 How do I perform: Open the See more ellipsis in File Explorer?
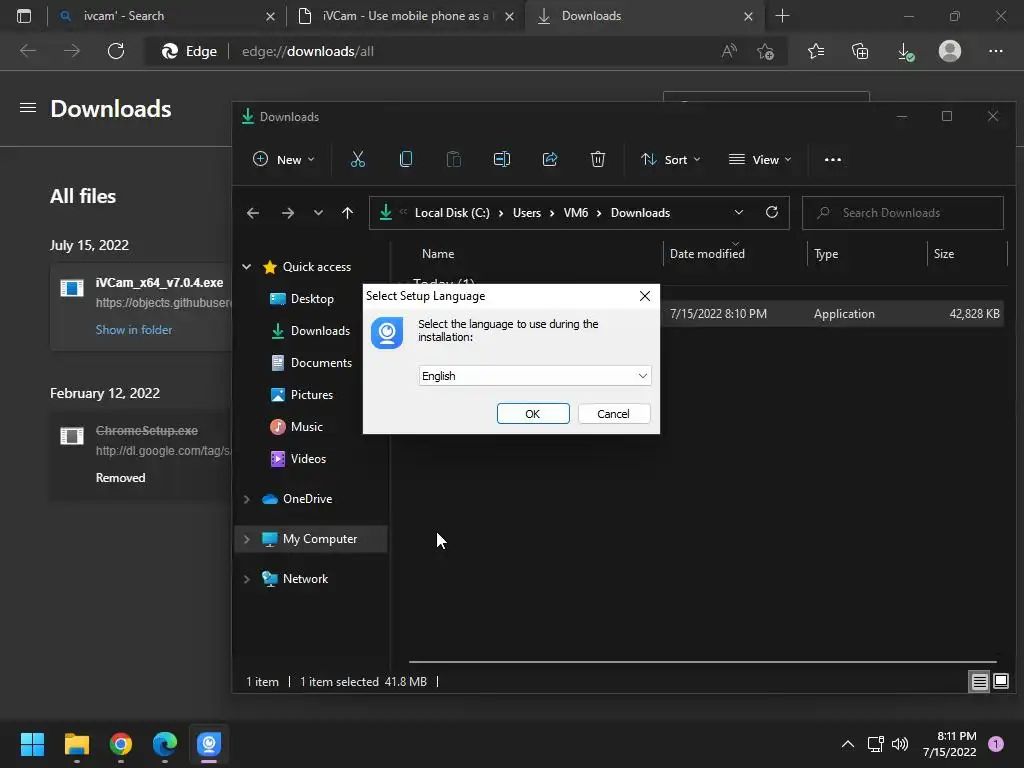(x=833, y=159)
